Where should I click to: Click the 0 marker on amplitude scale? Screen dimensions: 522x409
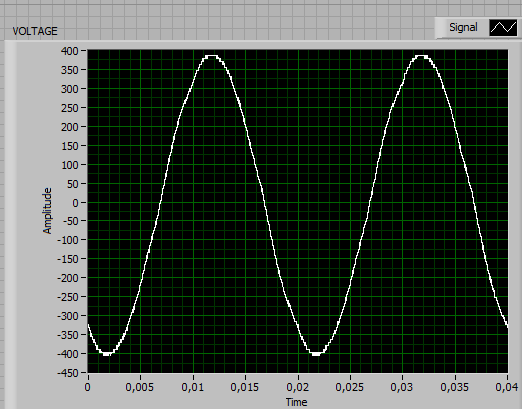pos(75,203)
